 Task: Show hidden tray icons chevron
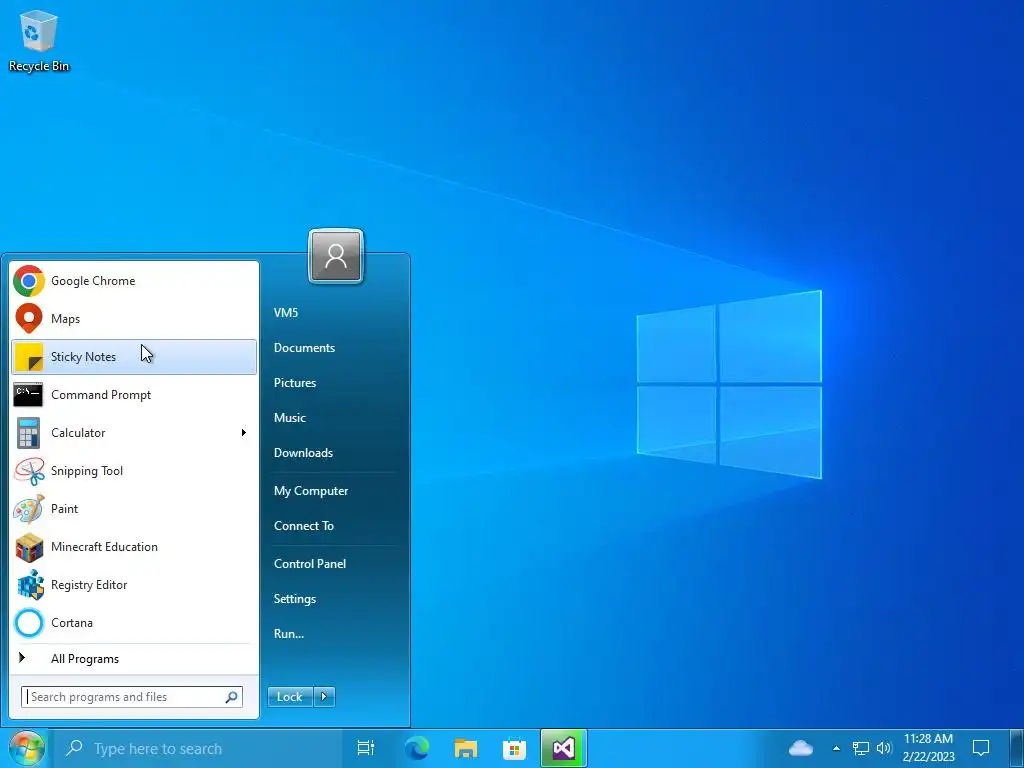(x=837, y=748)
